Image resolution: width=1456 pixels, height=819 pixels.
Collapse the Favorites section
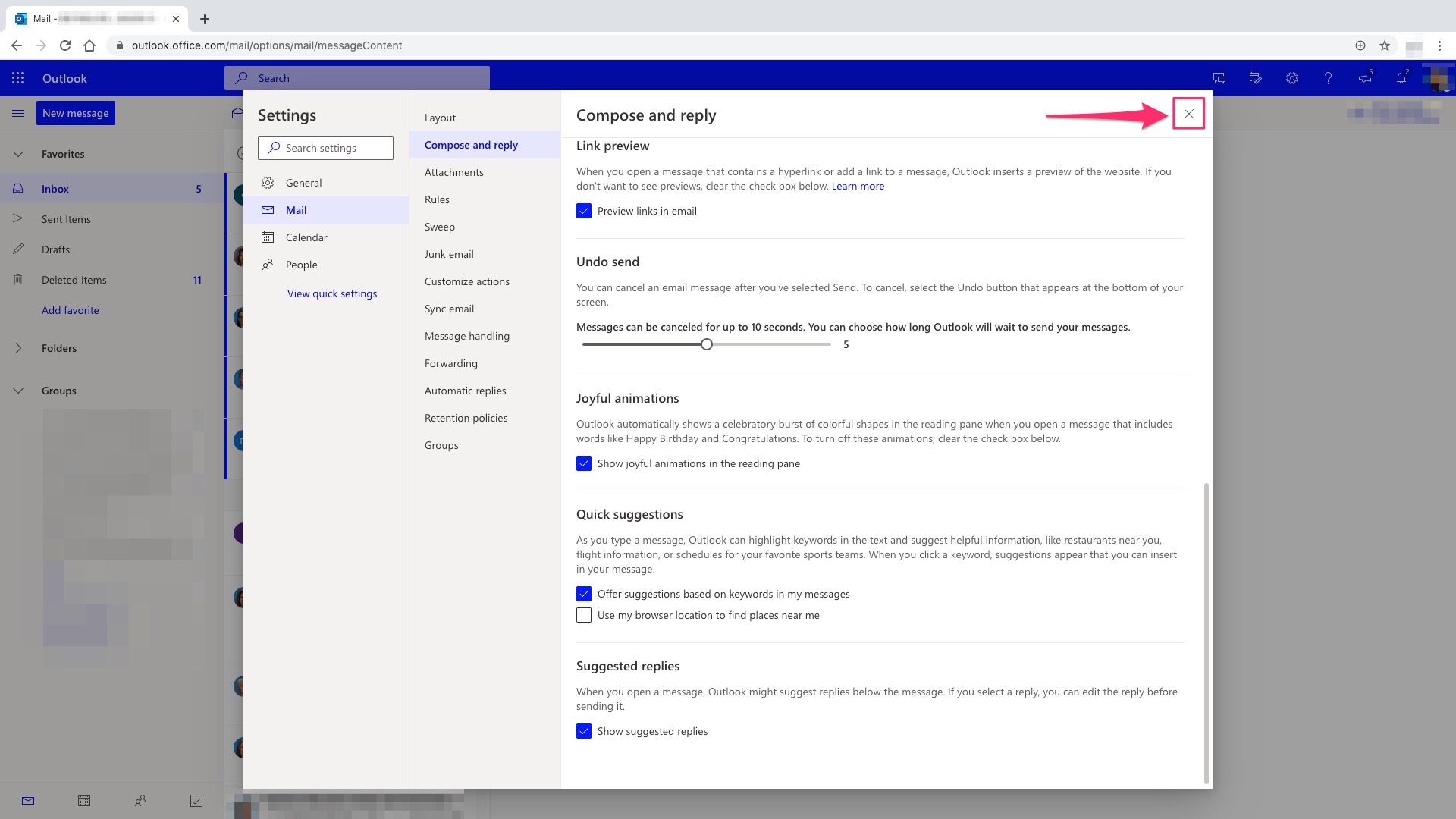click(18, 154)
